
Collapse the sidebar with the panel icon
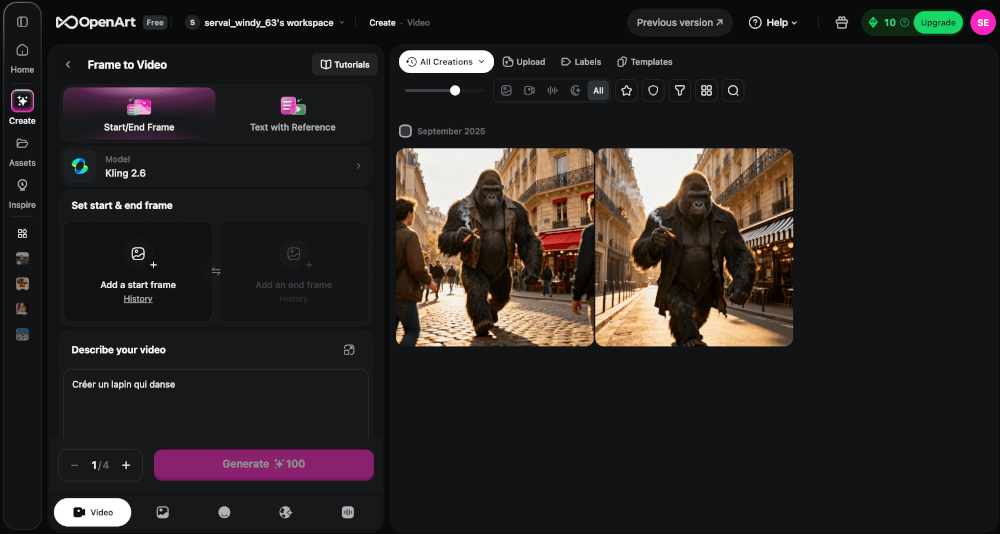tap(22, 22)
